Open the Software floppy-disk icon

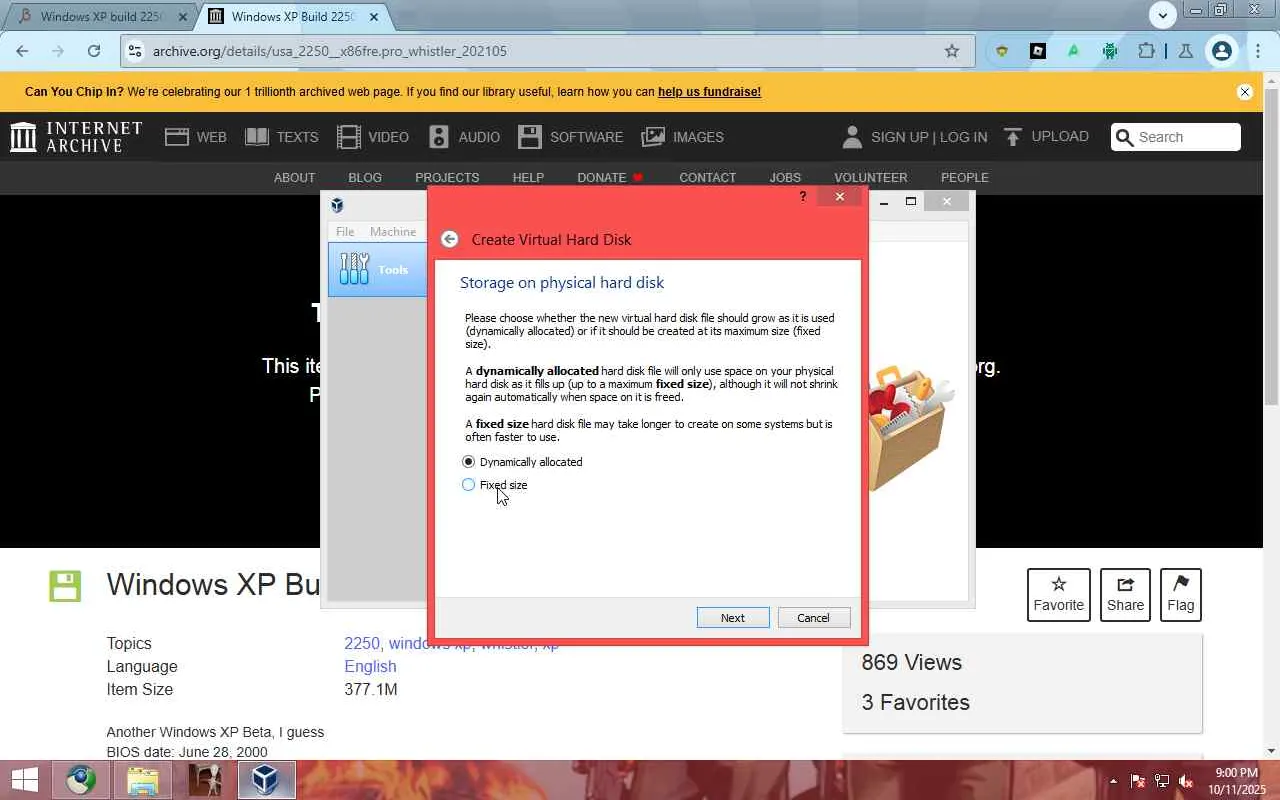click(529, 137)
